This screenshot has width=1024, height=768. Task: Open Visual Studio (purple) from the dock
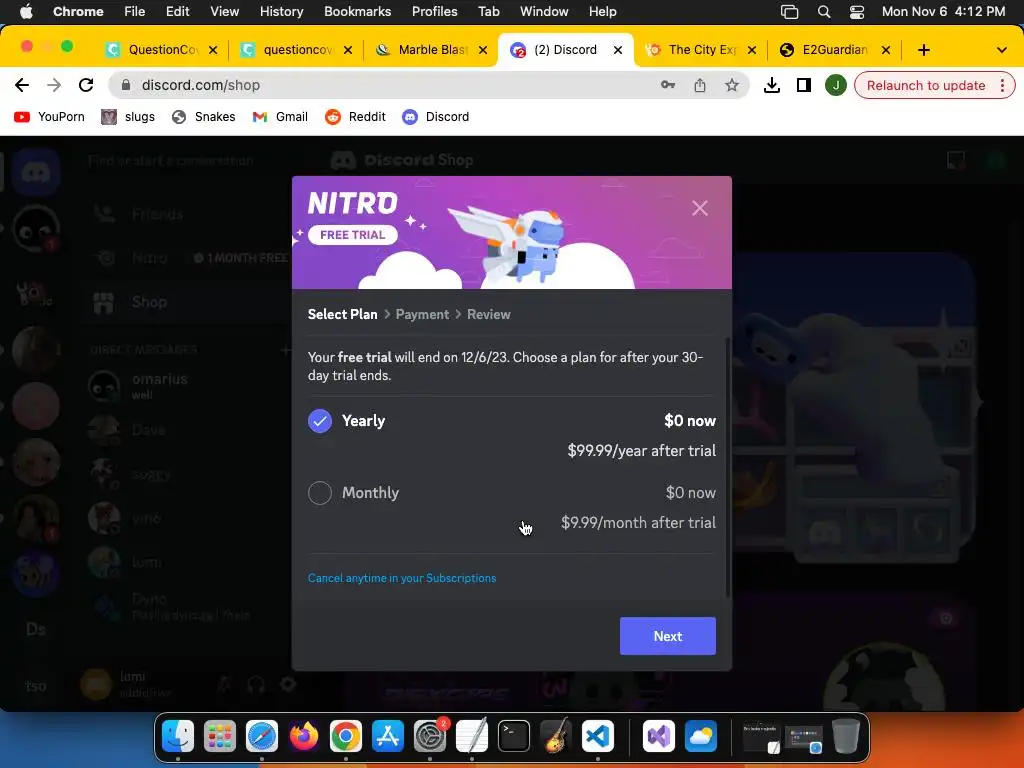click(658, 737)
